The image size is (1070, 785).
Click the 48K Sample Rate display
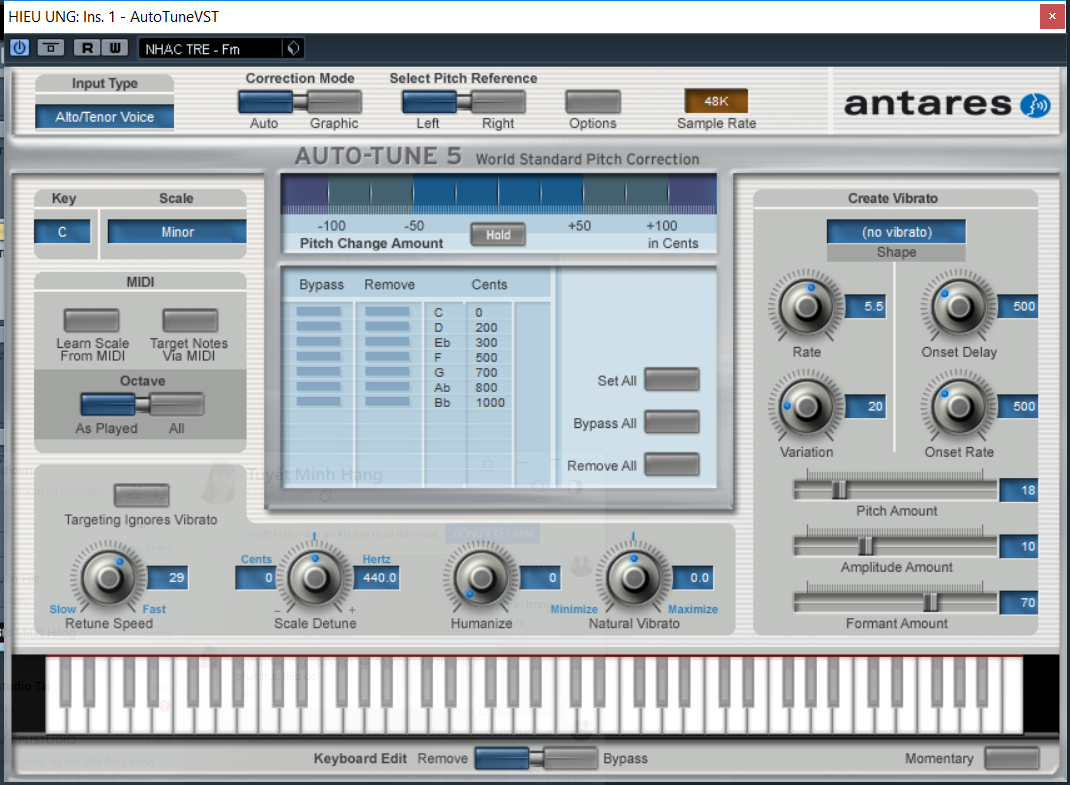716,101
